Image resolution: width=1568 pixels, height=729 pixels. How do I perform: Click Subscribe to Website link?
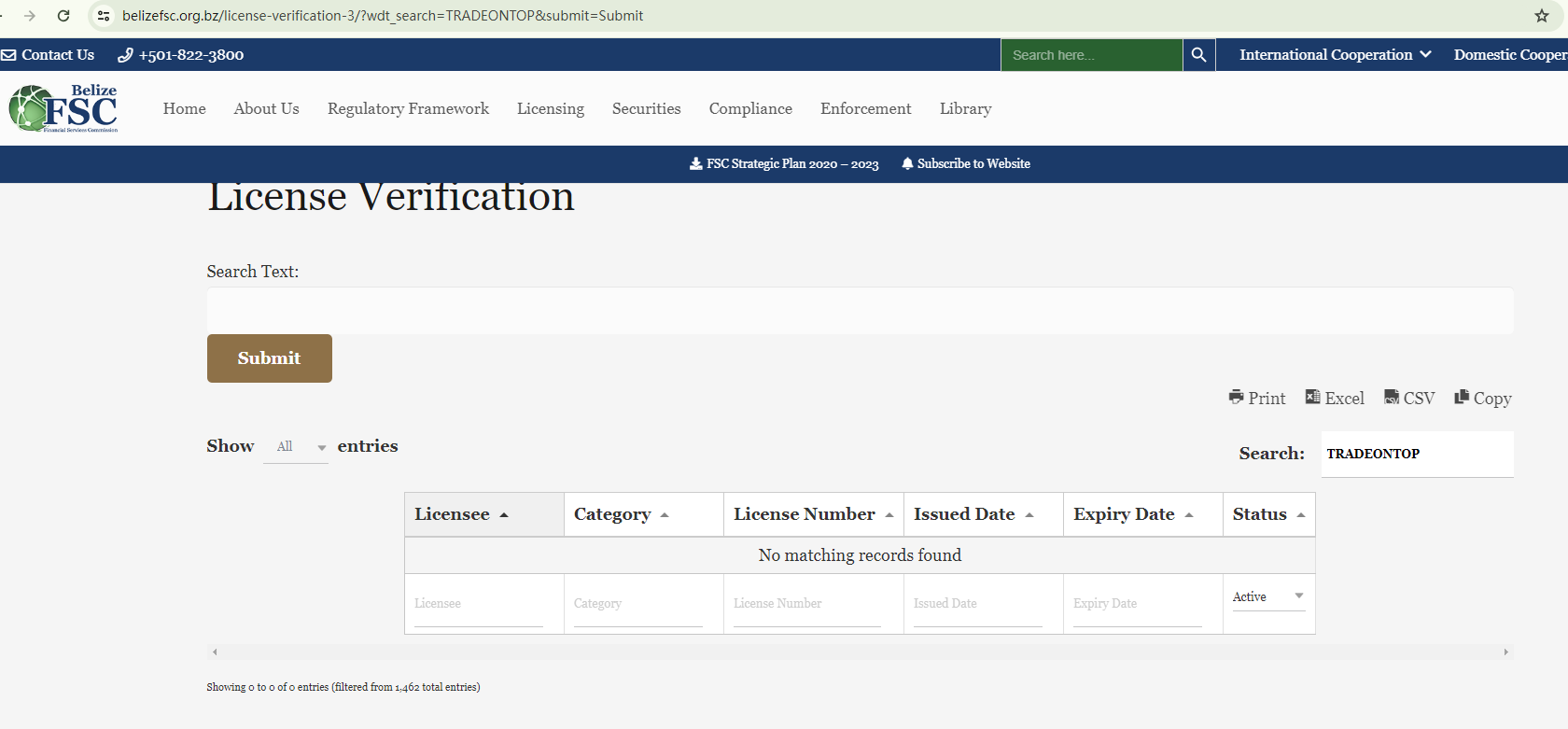pos(973,163)
